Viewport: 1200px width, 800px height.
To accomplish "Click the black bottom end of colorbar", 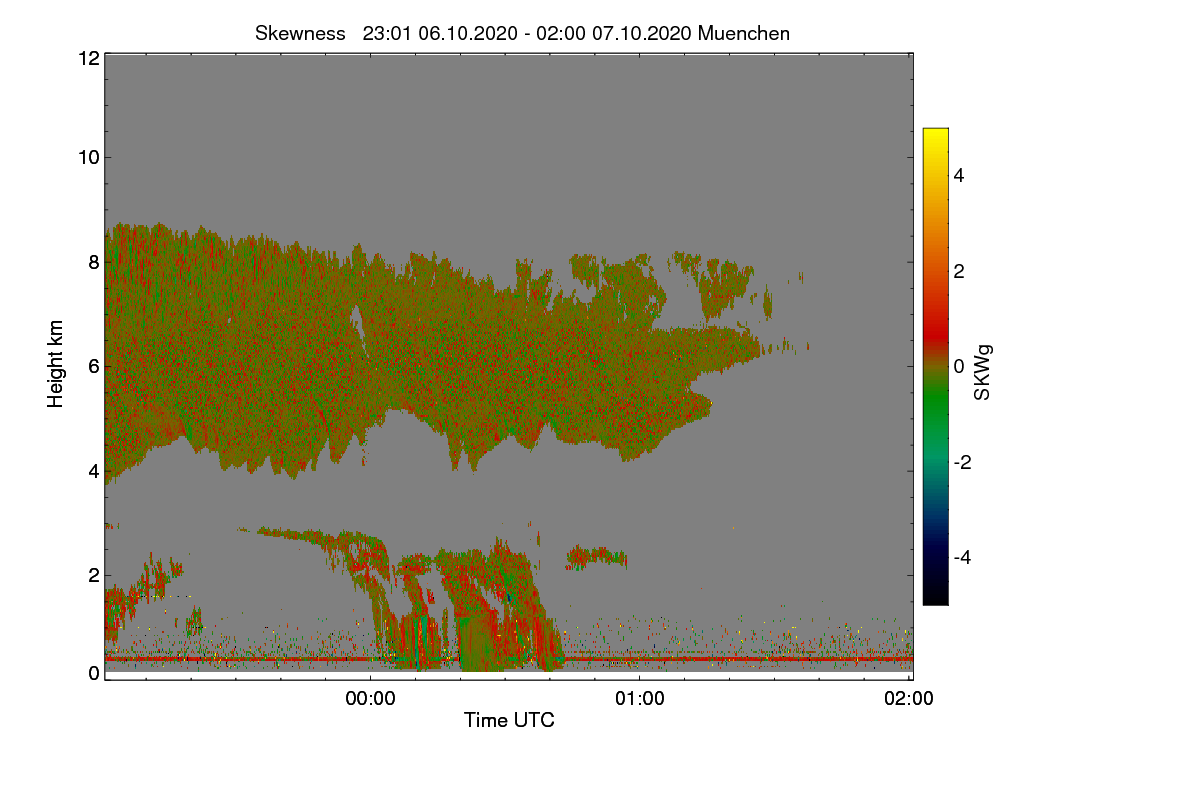I will [935, 598].
